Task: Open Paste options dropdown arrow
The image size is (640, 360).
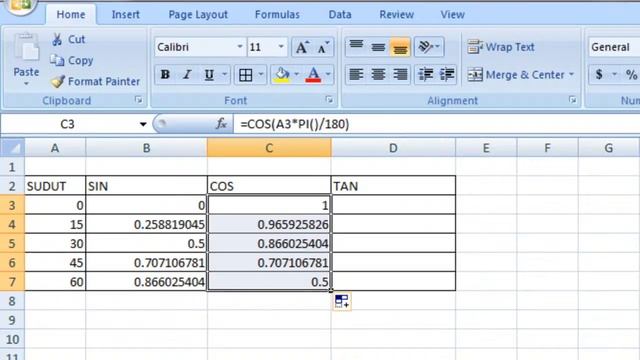Action: (26, 84)
